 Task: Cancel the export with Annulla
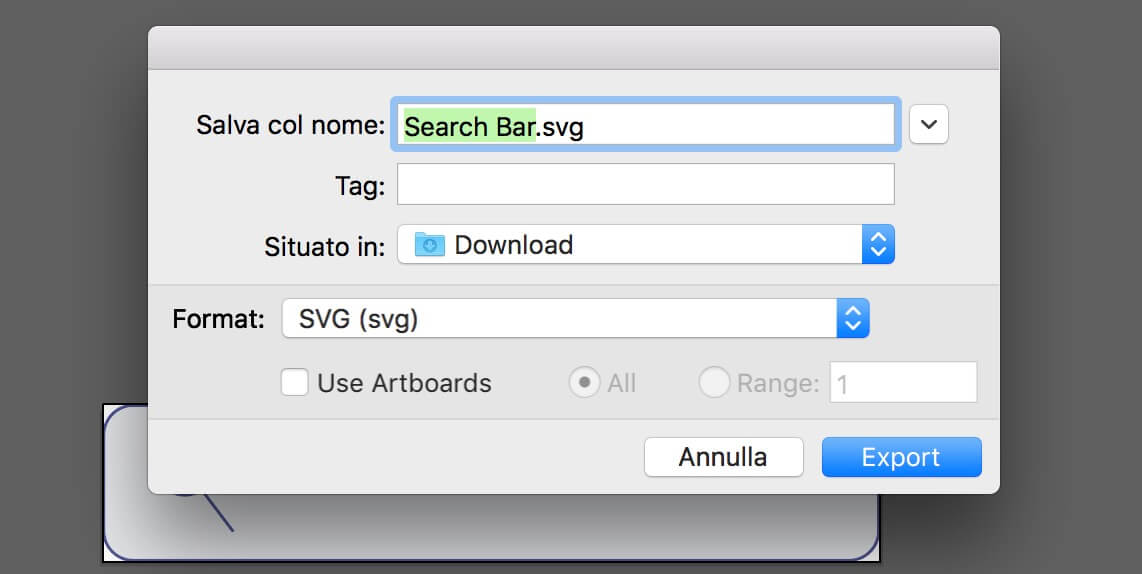723,457
